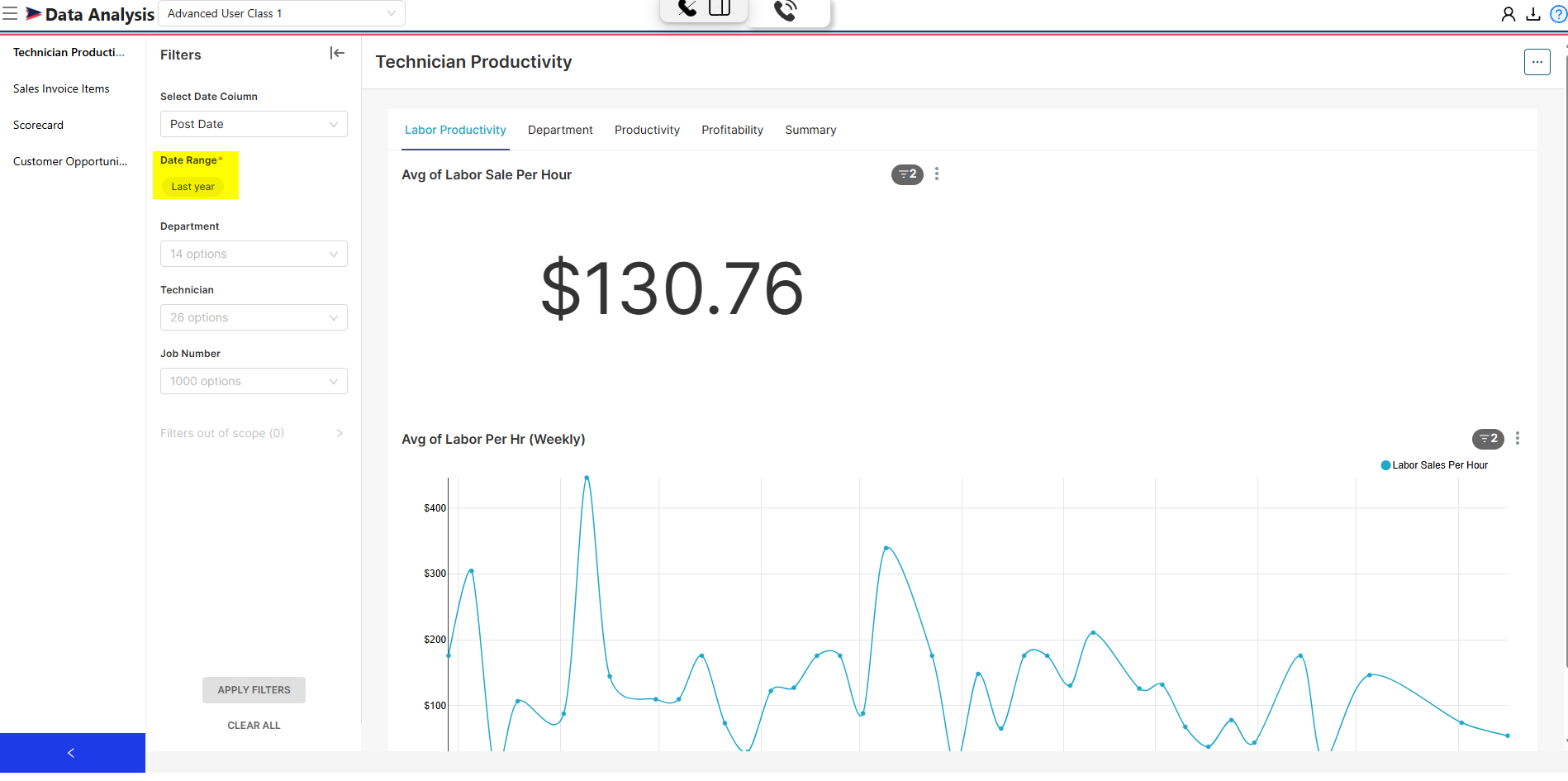This screenshot has width=1568, height=781.
Task: Click filter badge on Avg of Labor Sale Per Hour
Action: pyautogui.click(x=907, y=174)
